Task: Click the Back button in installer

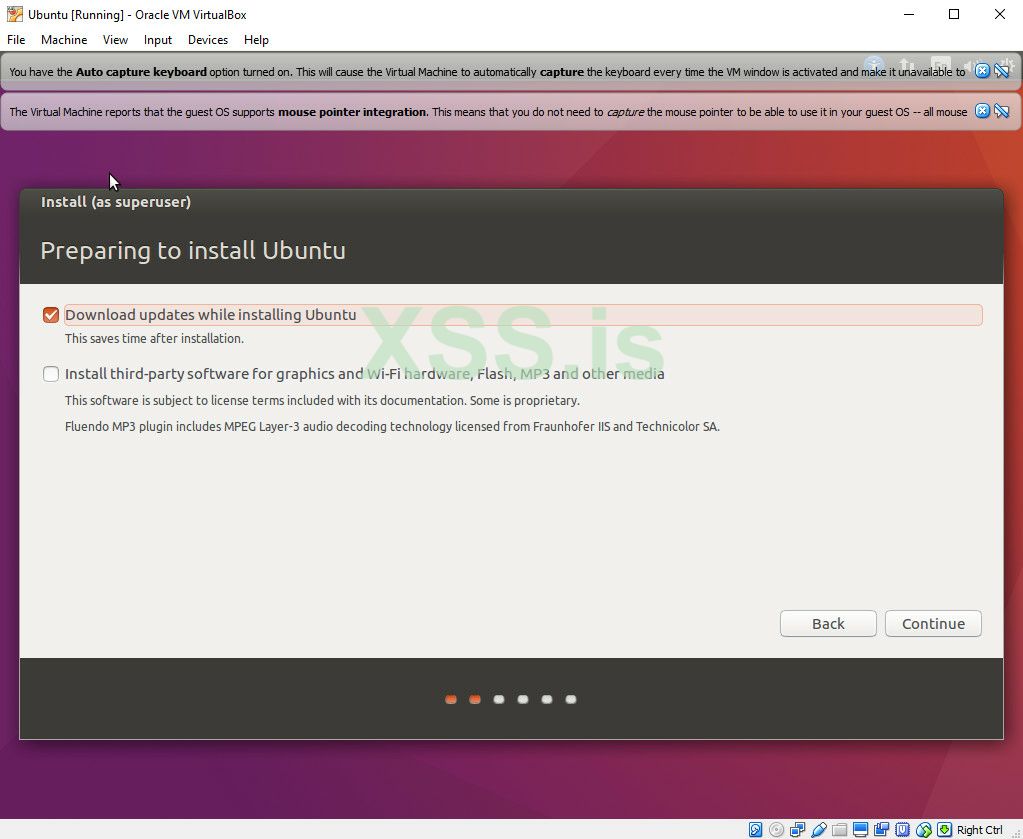Action: pos(828,624)
